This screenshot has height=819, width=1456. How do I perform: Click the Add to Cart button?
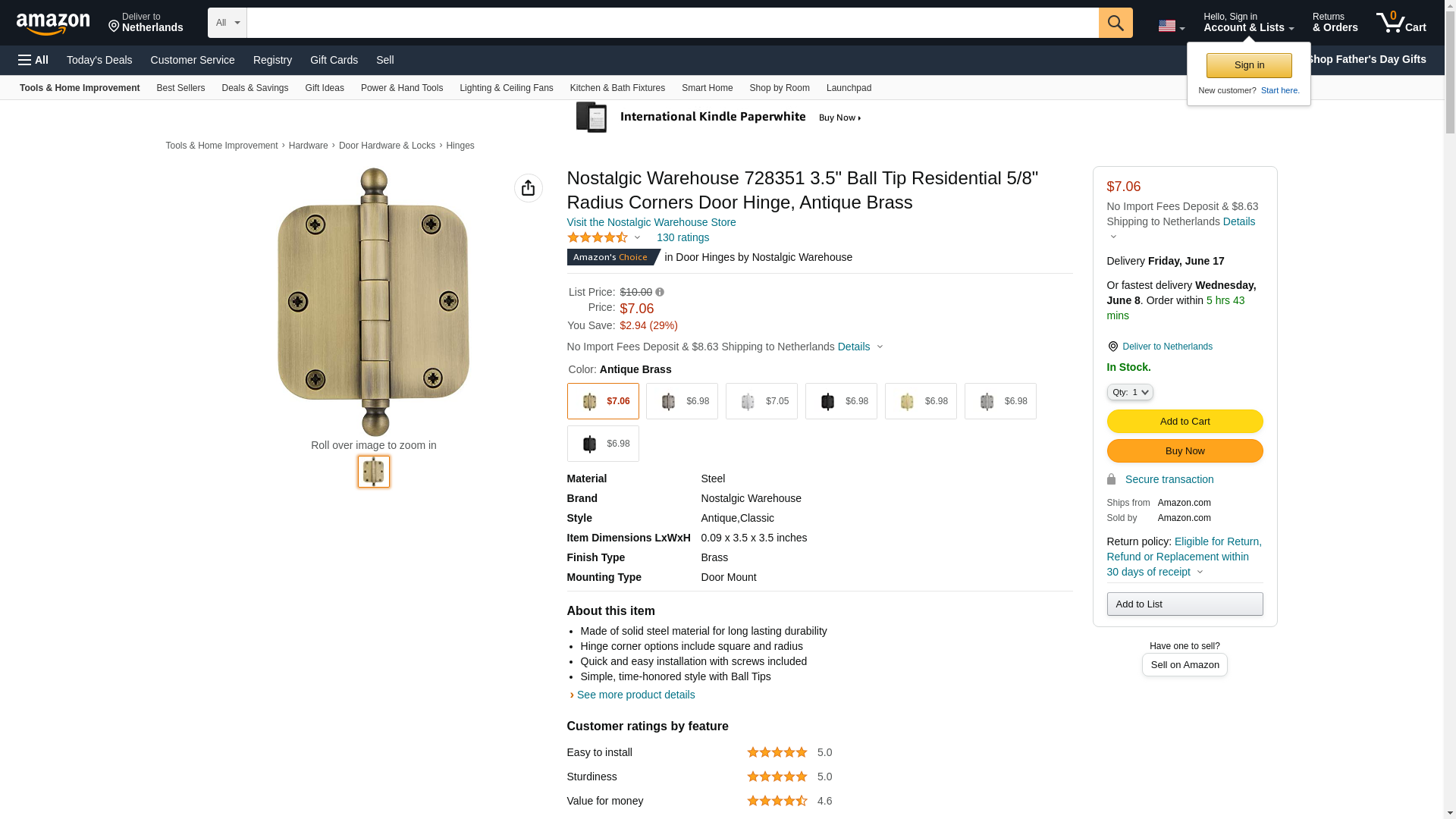coord(1185,422)
